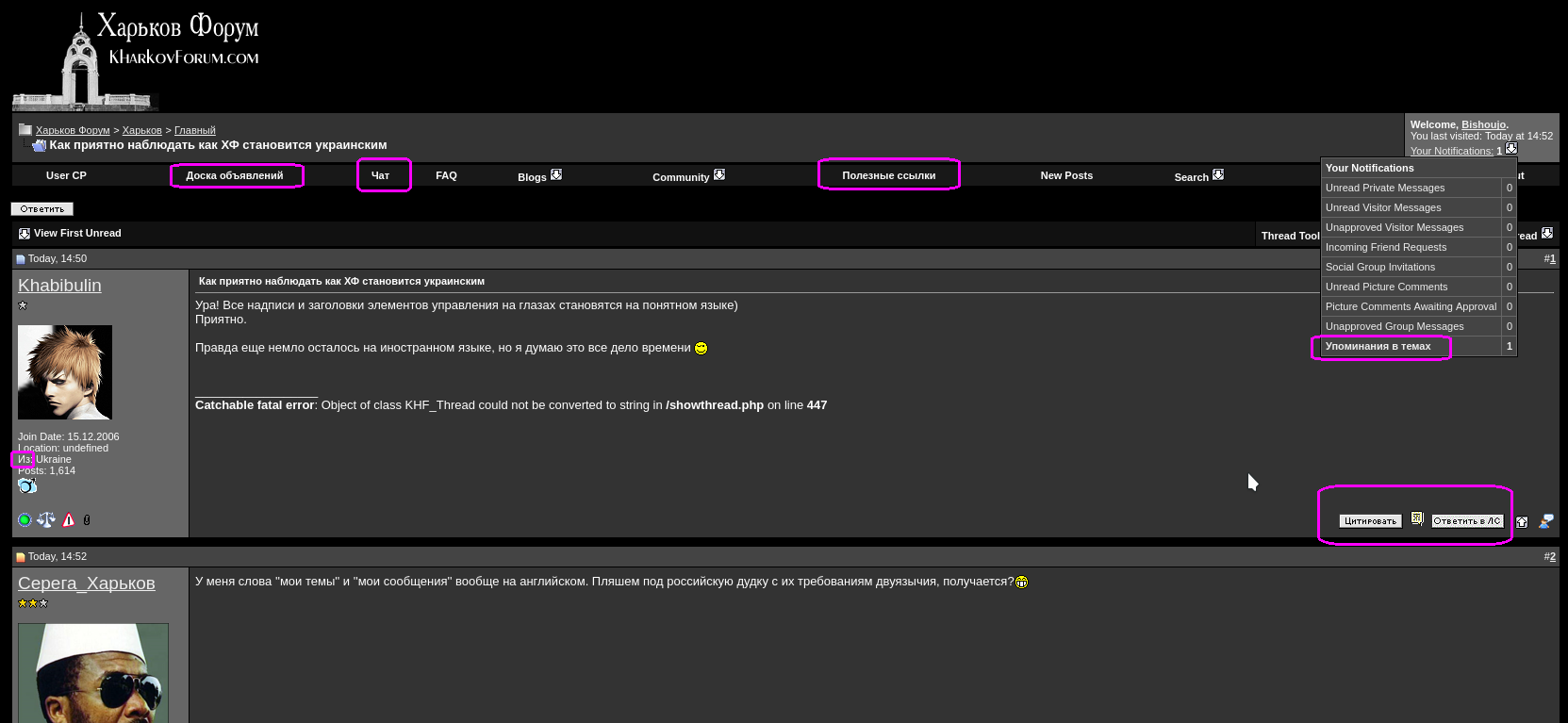Viewport: 1568px width, 723px height.
Task: Open the Thread Tools dropdown
Action: pos(1290,236)
